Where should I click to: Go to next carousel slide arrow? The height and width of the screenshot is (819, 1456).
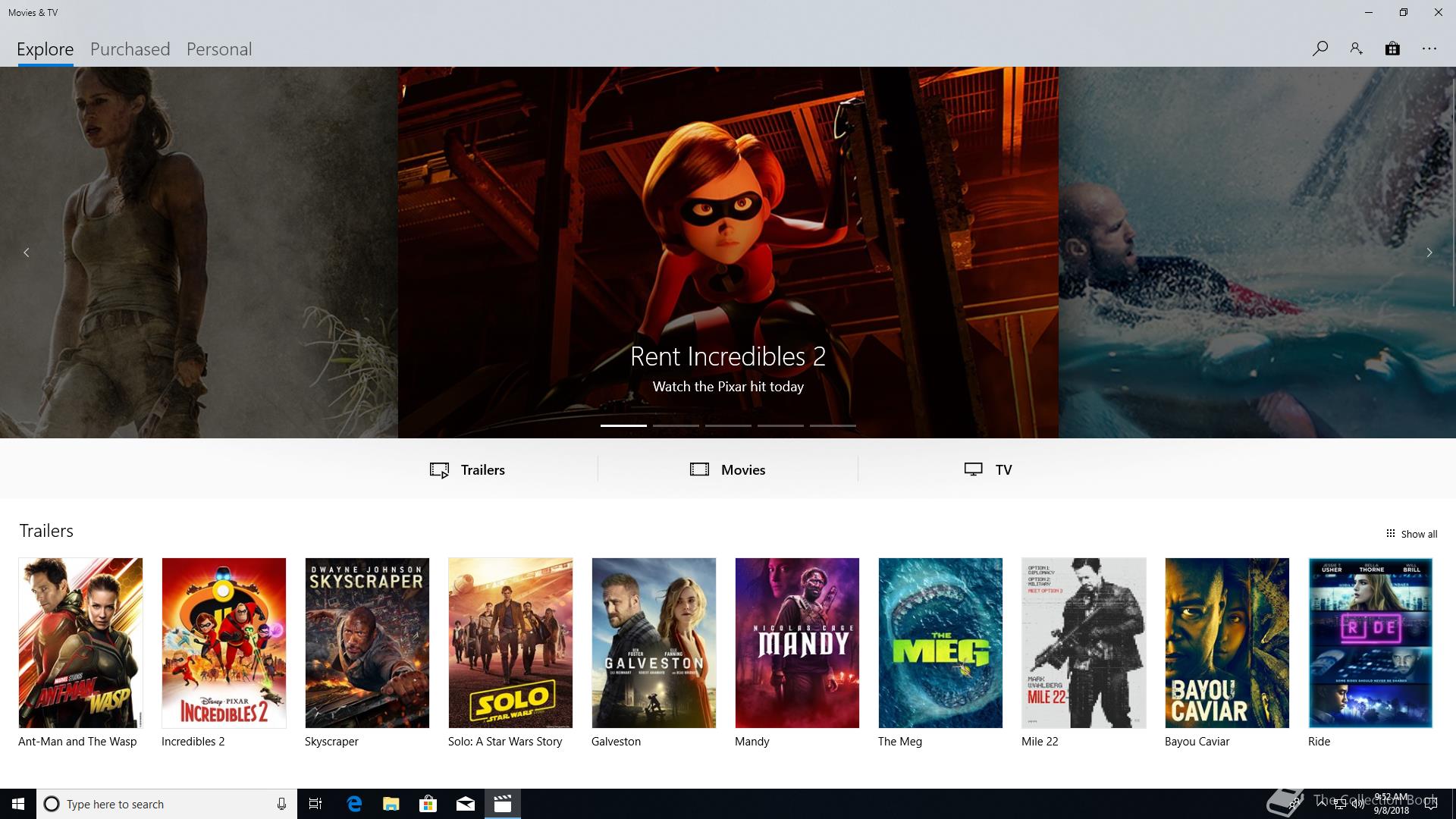(1429, 253)
